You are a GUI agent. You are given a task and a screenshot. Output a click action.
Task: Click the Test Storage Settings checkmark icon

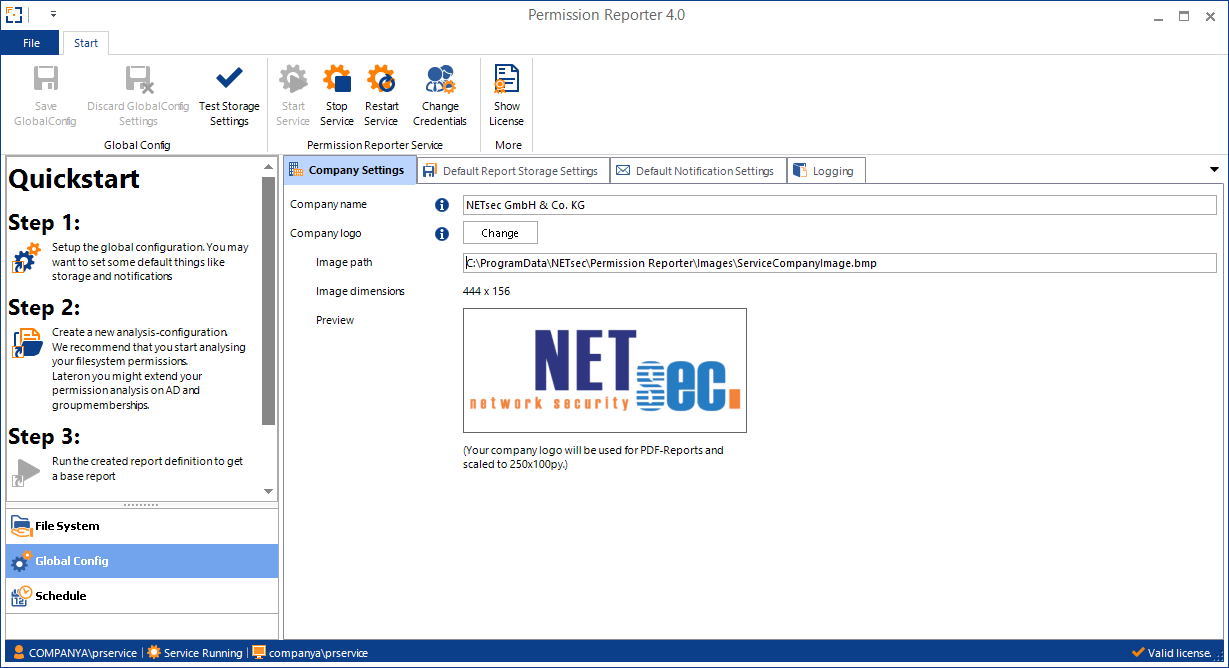[x=229, y=79]
